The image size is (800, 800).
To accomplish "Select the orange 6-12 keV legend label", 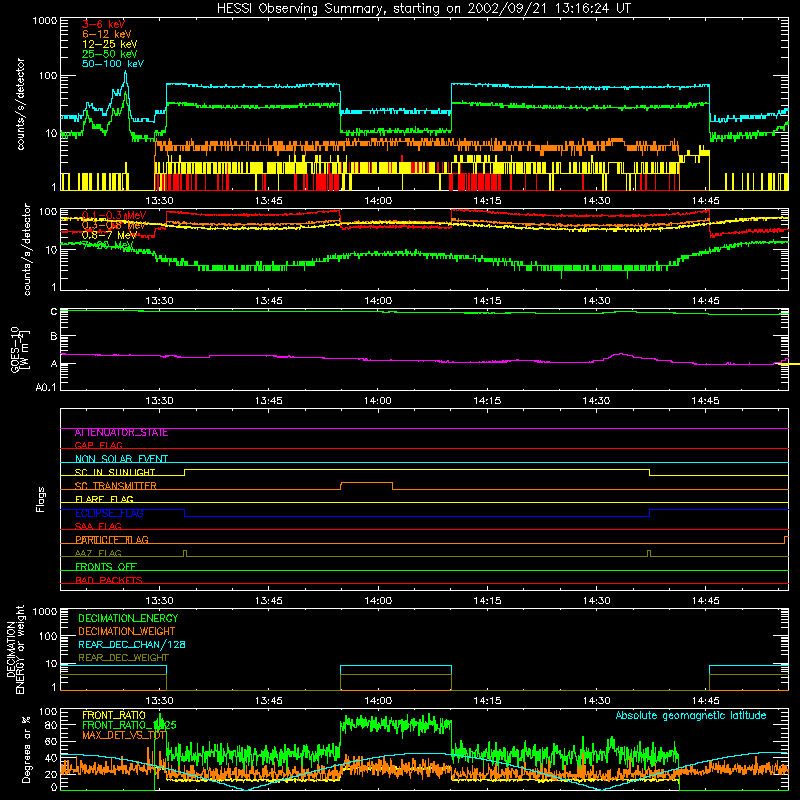I will pos(106,34).
